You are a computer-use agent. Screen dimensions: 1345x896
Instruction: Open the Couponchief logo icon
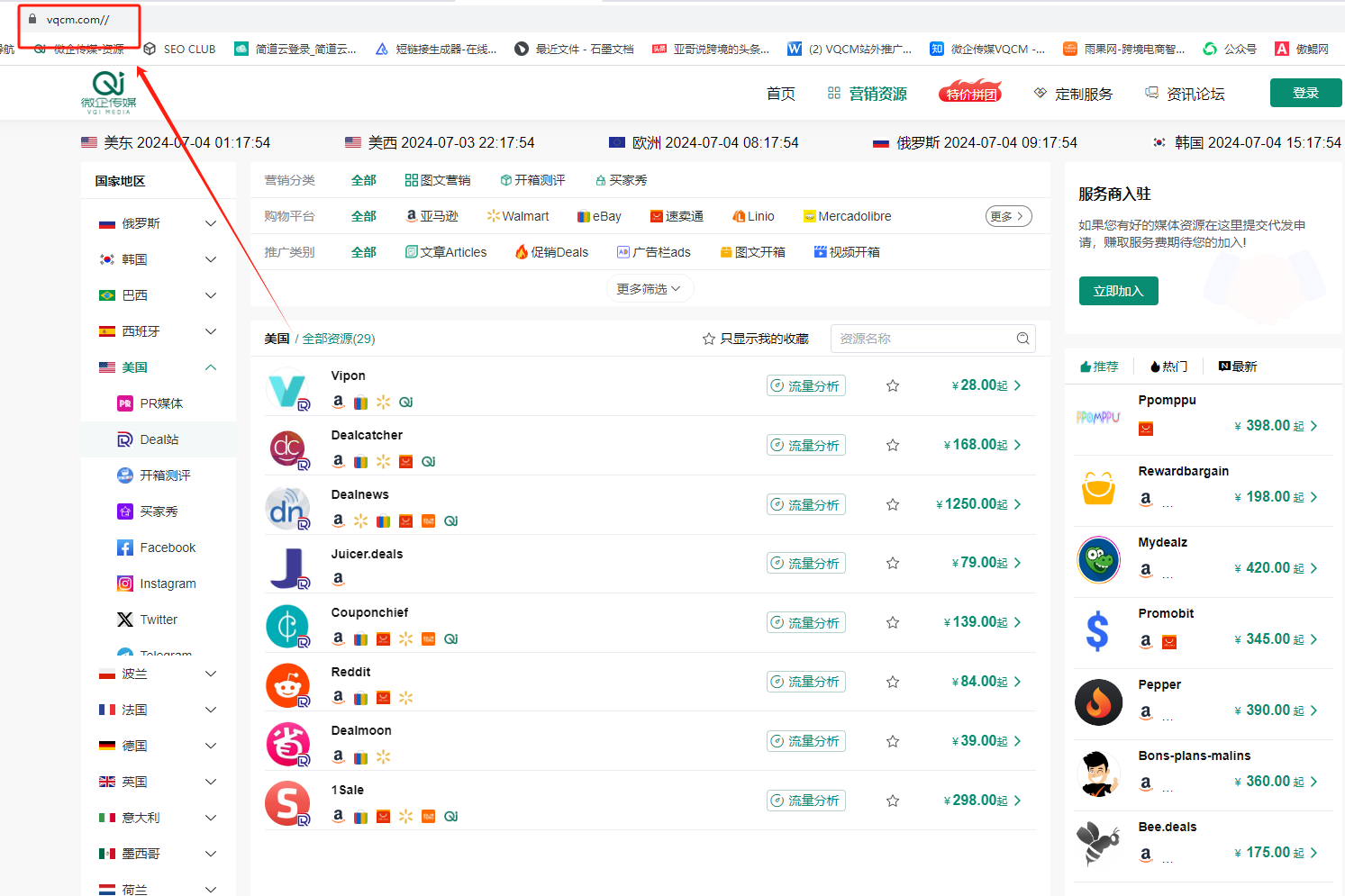287,627
